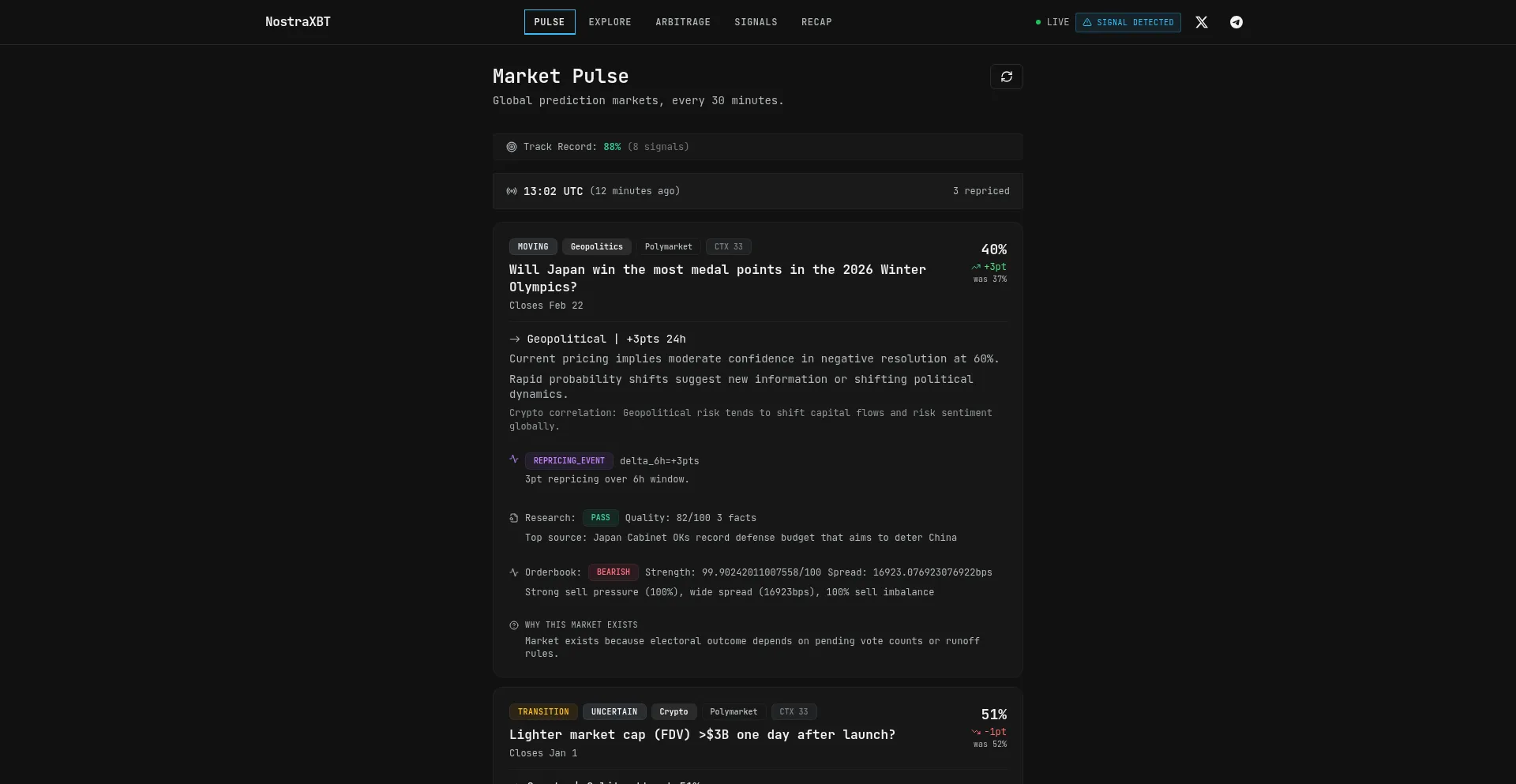Click 3 repriced to expand repriced markets
Screen dimensions: 1516x784
coord(981,191)
